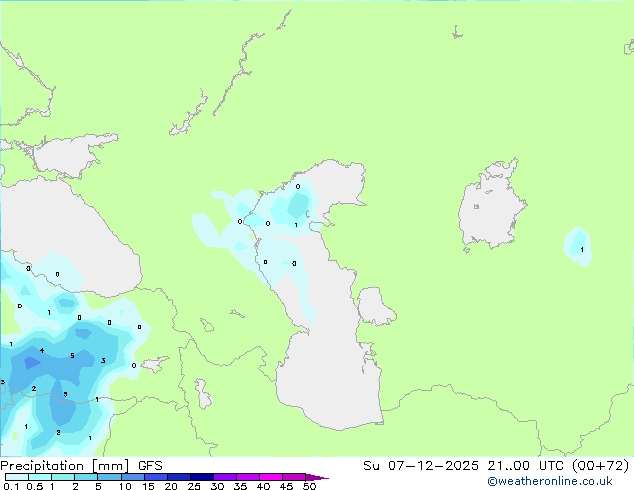Click the "1" value in the isolated eastern patch

582,249
